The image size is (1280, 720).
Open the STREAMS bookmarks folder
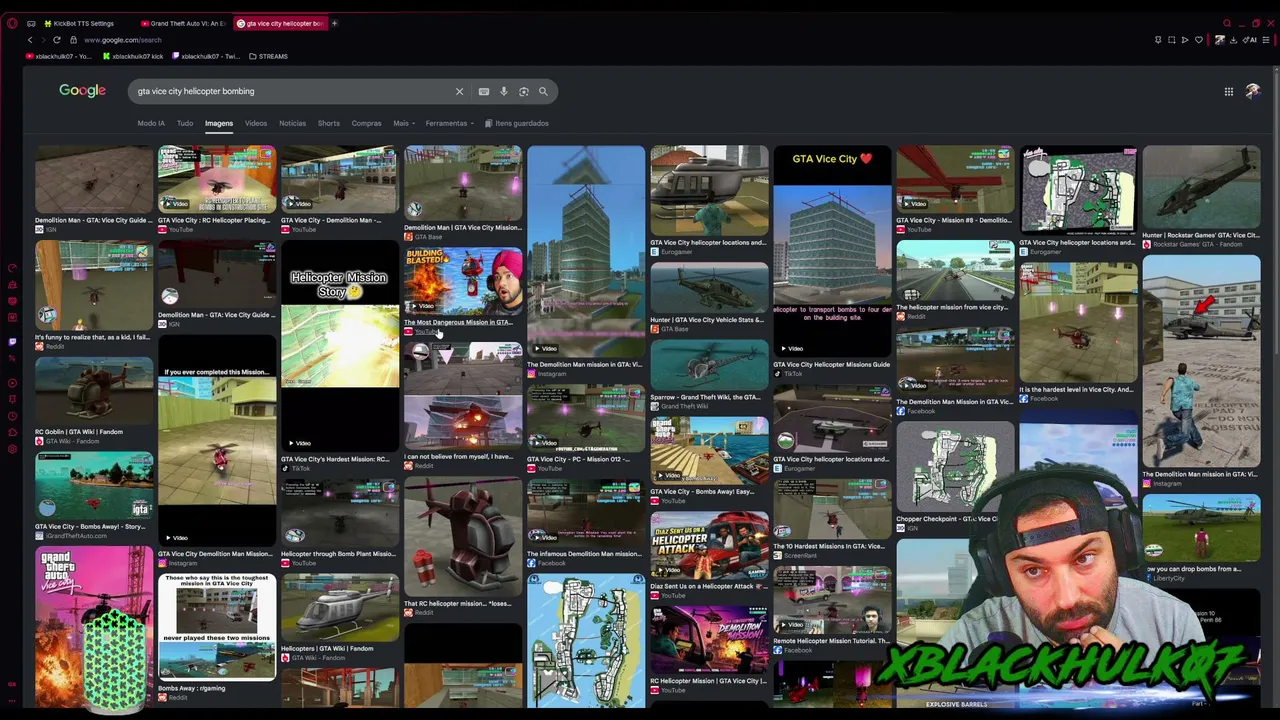point(268,56)
